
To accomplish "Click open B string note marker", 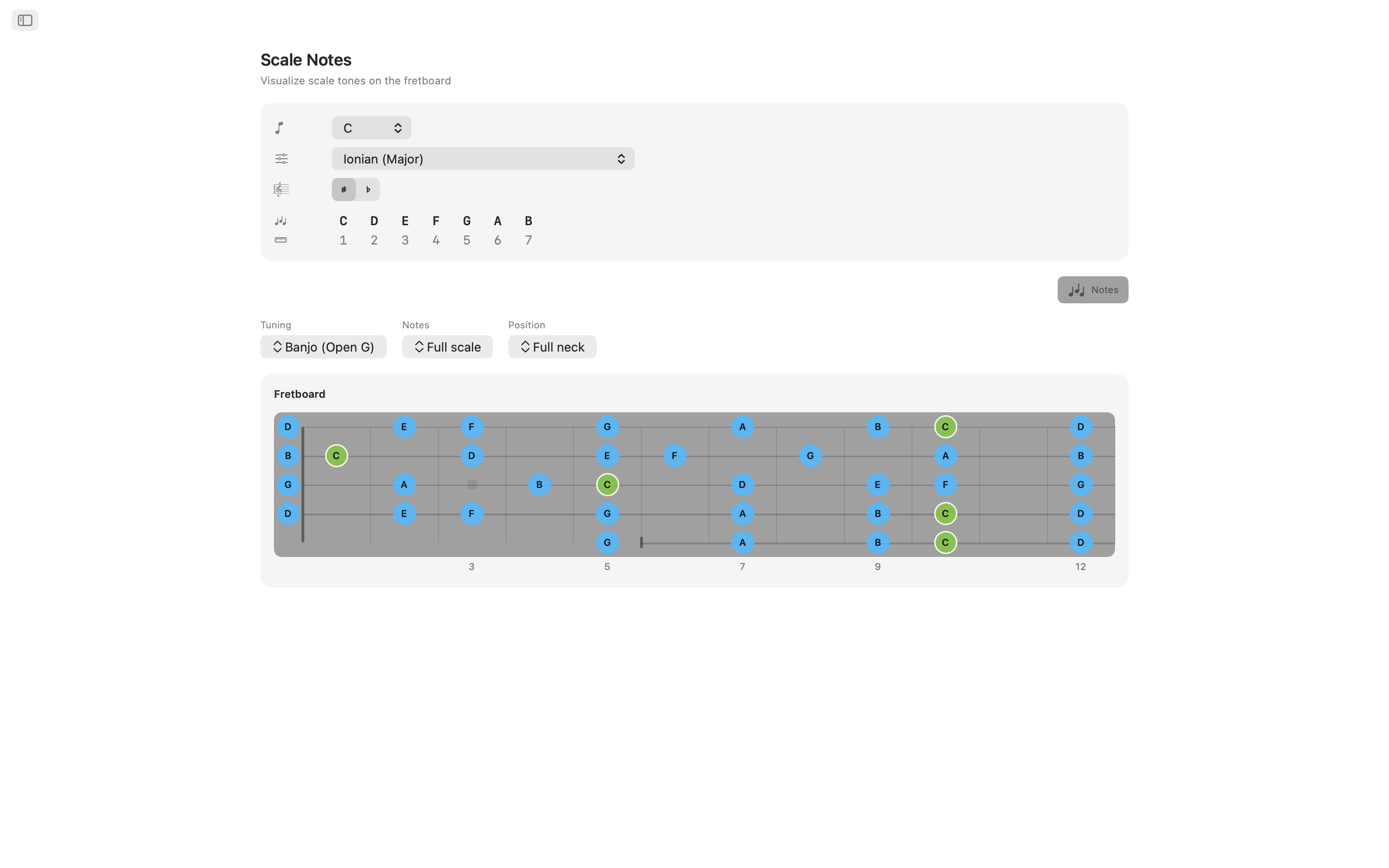I will pos(288,456).
